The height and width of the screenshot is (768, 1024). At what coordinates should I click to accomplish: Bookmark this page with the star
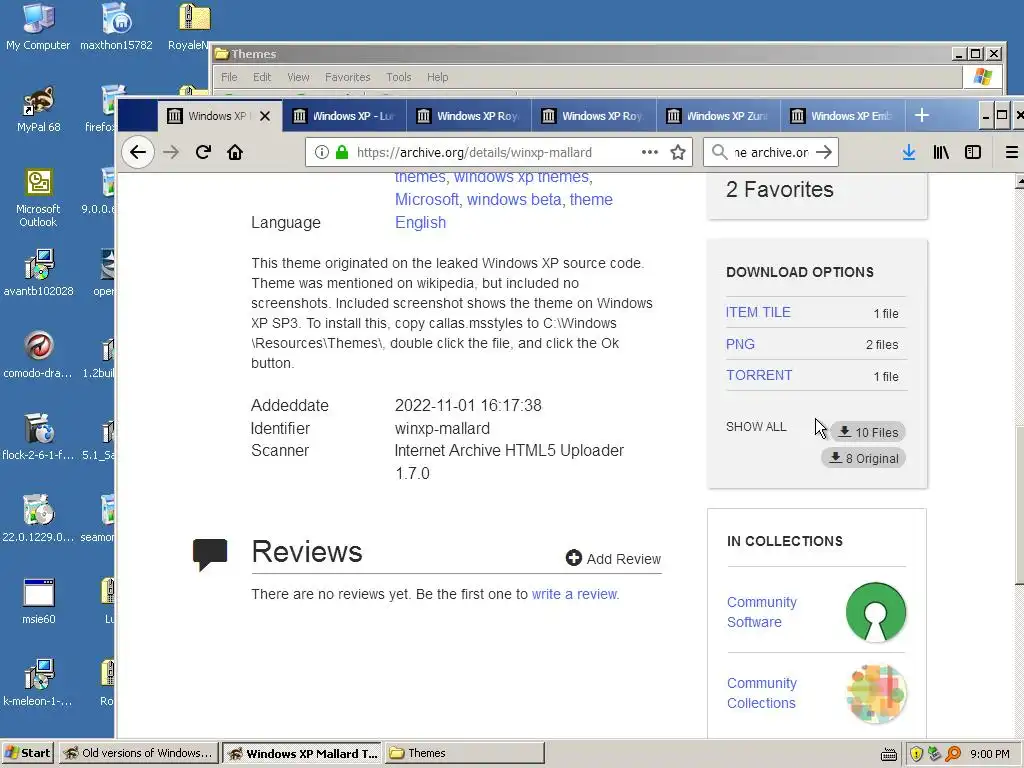tap(678, 152)
